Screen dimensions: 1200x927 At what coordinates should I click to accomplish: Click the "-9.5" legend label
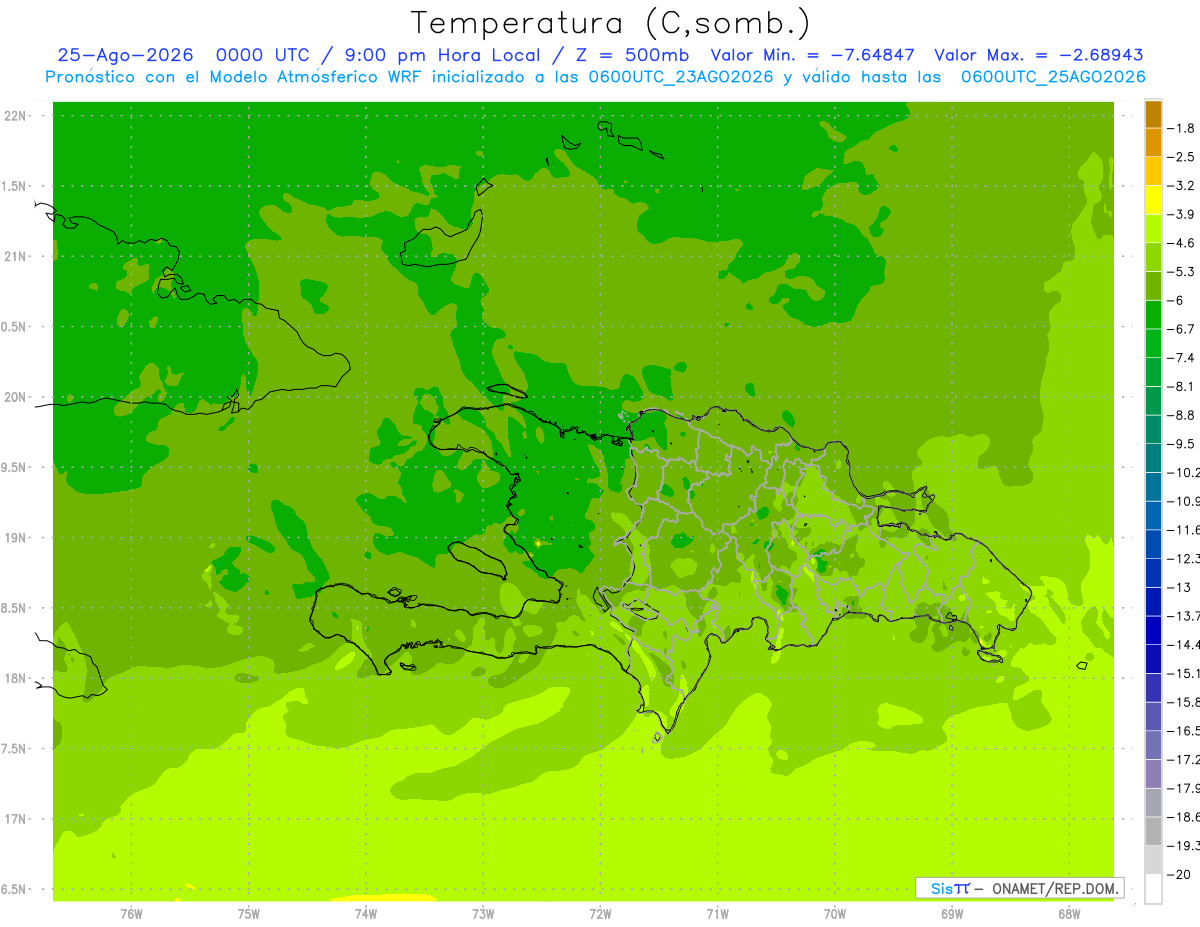(1183, 444)
